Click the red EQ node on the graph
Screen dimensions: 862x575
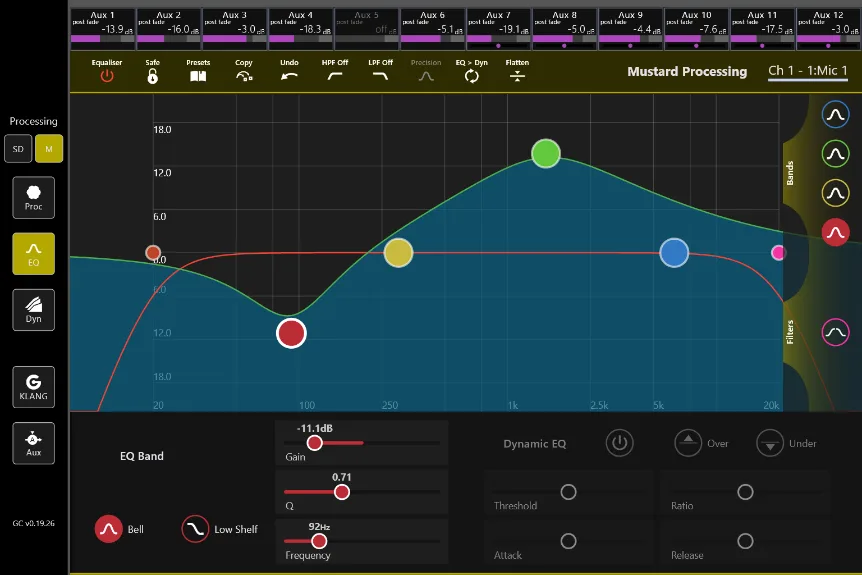[291, 333]
